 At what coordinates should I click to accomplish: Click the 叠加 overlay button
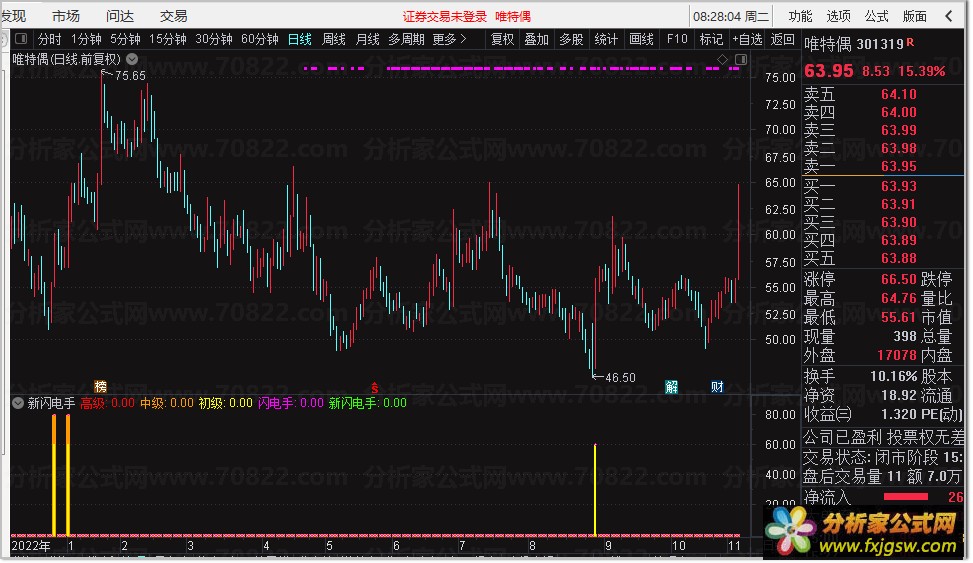coord(537,40)
